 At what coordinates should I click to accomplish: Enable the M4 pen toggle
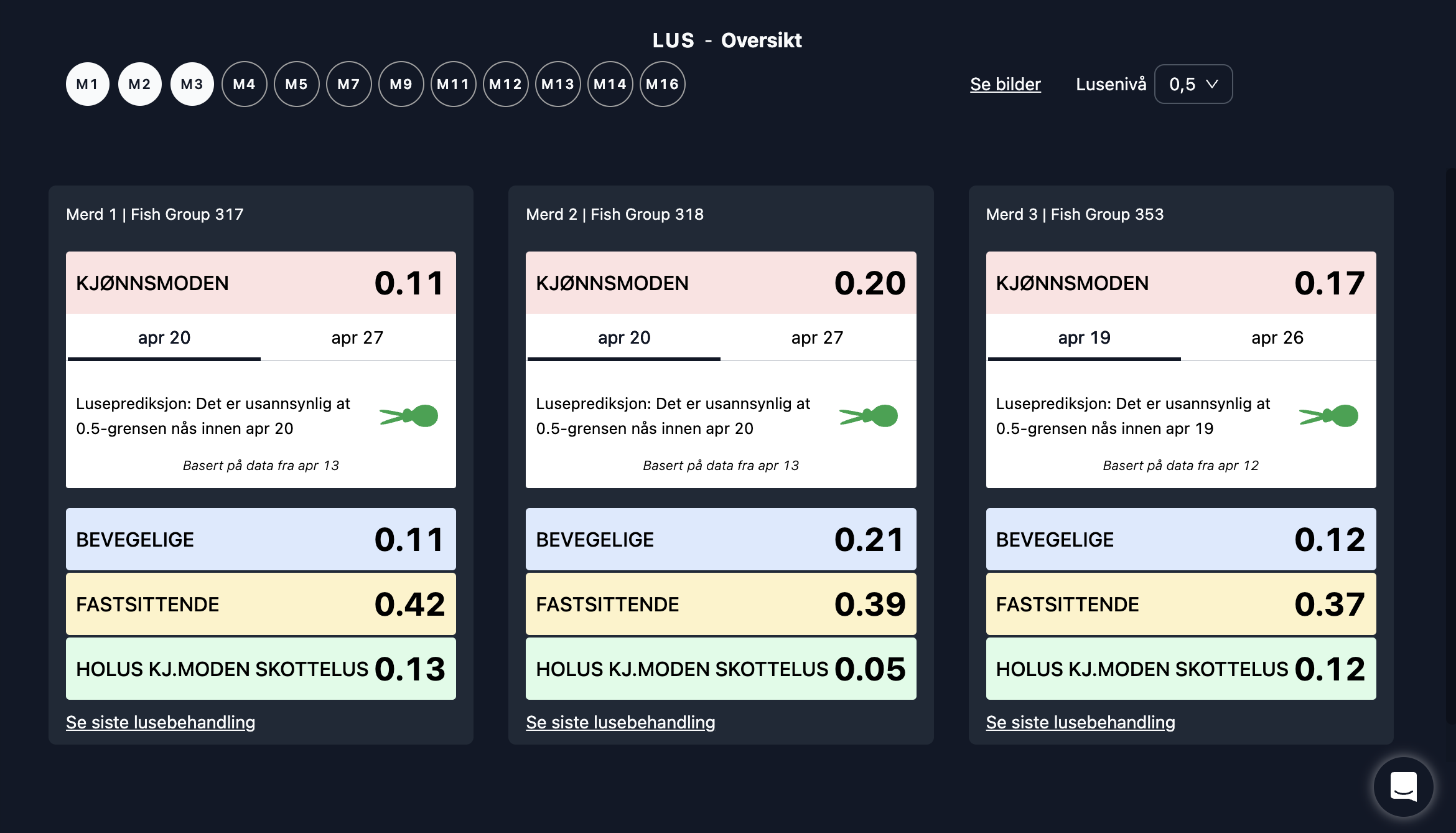pos(245,84)
